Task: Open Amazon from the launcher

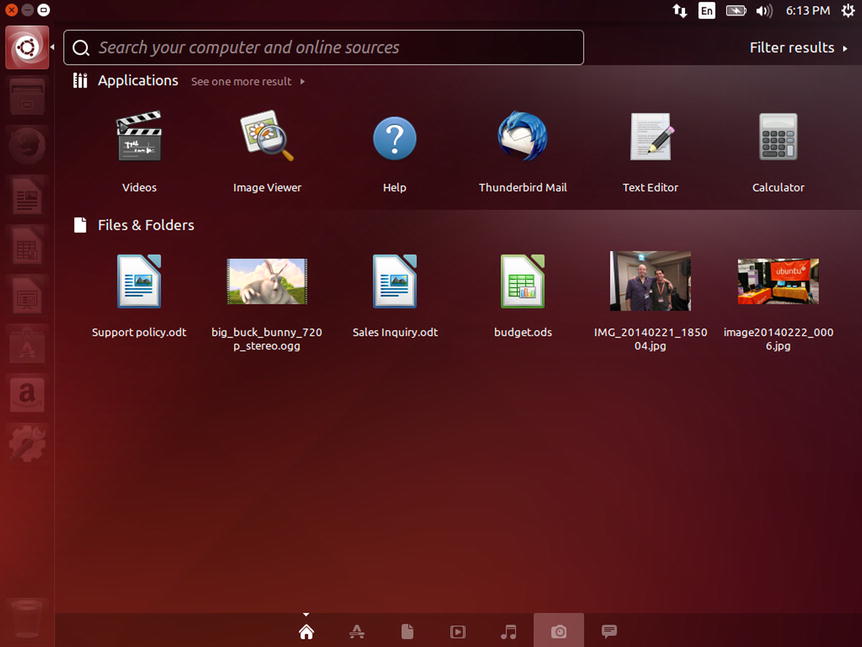Action: click(27, 394)
